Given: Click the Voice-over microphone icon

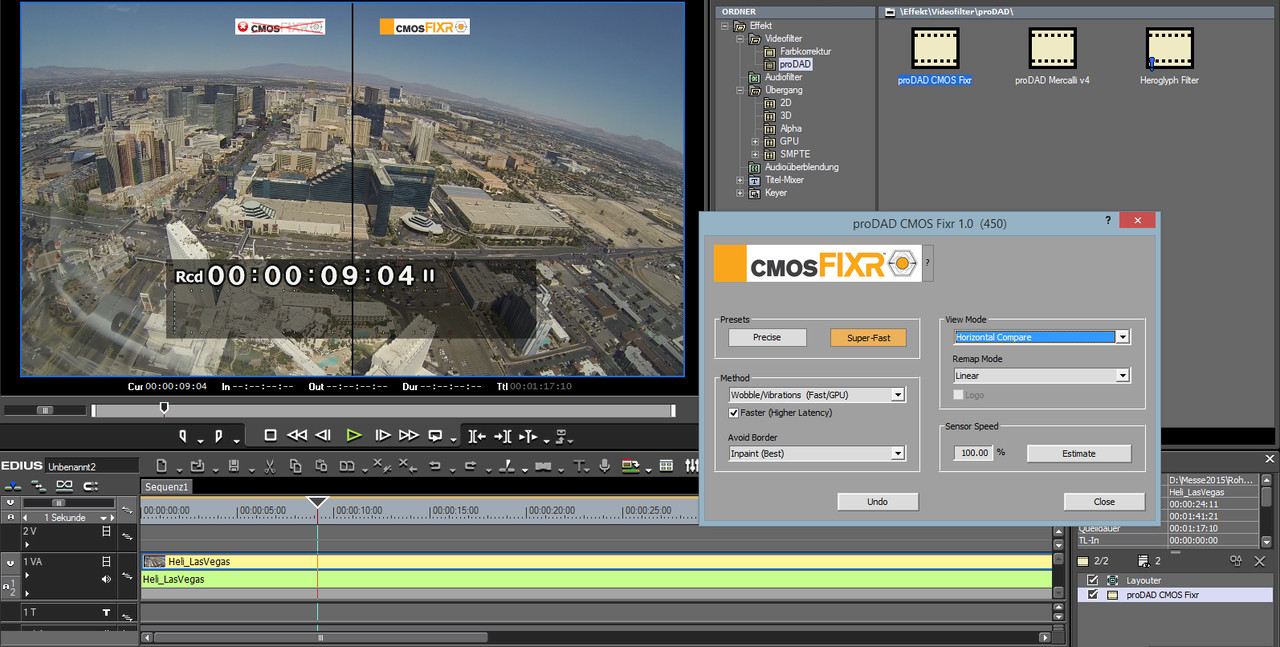Looking at the screenshot, I should 605,466.
